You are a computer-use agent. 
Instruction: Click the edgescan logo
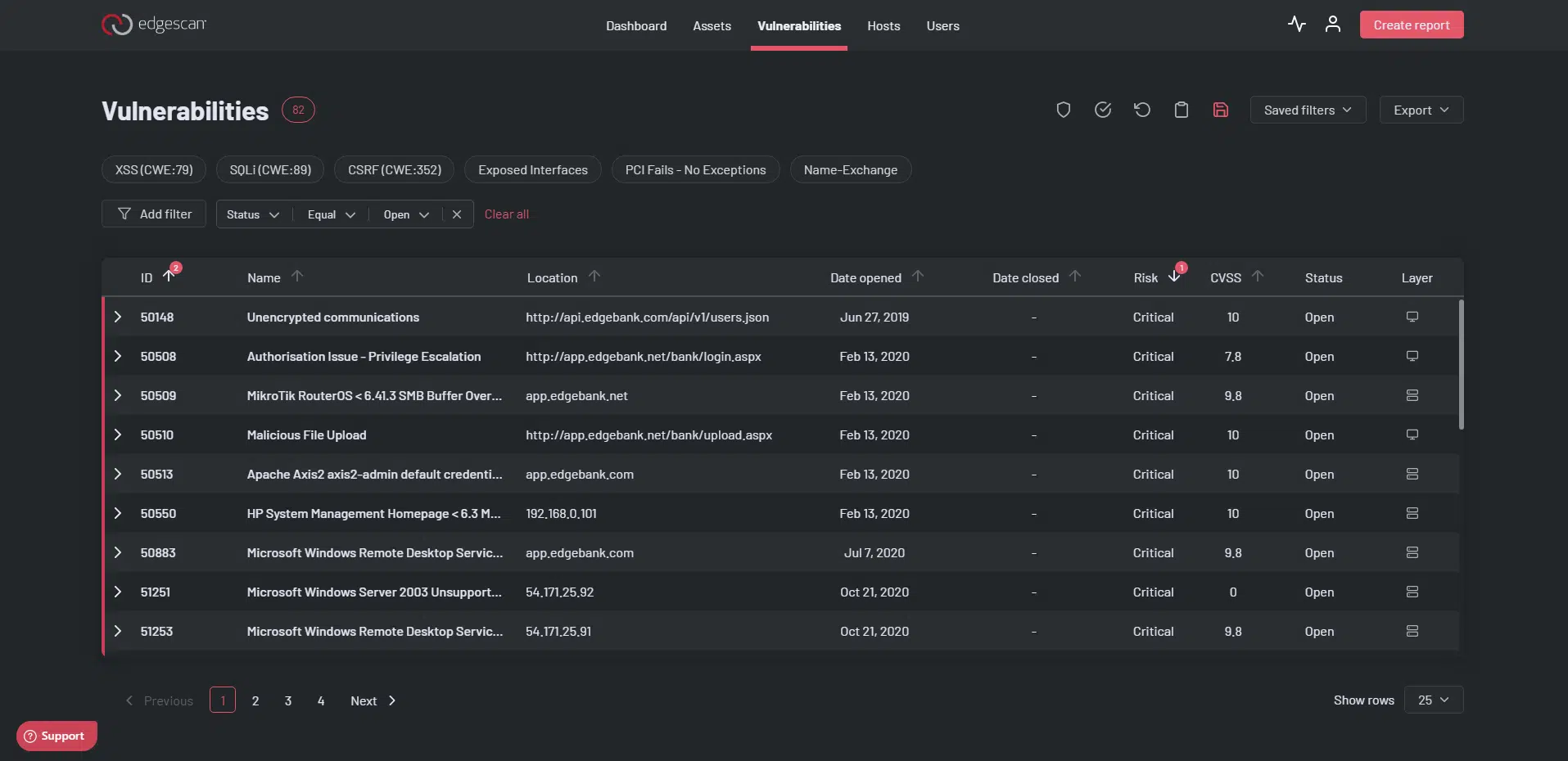154,25
